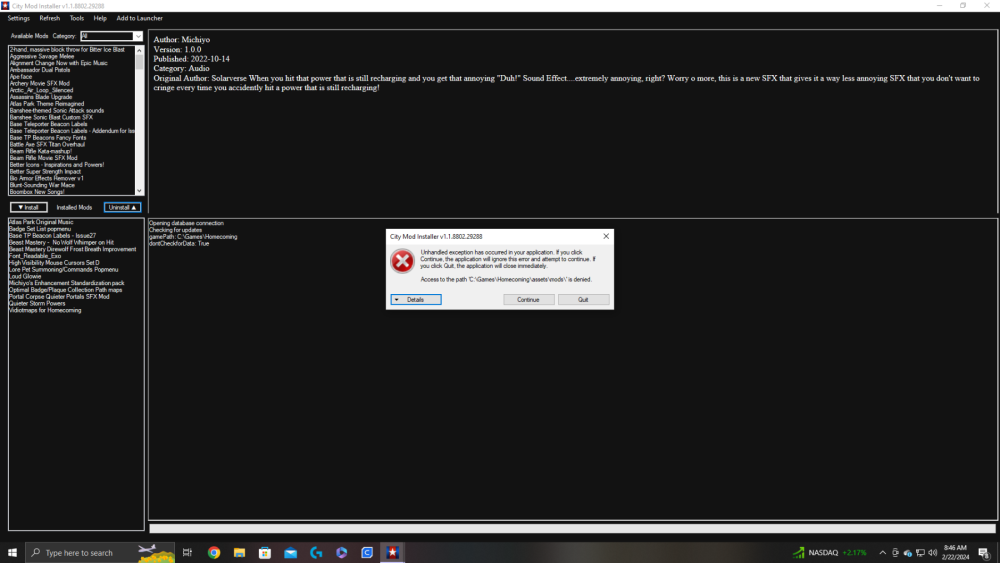Open the Tools menu
The height and width of the screenshot is (563, 1000).
[77, 18]
